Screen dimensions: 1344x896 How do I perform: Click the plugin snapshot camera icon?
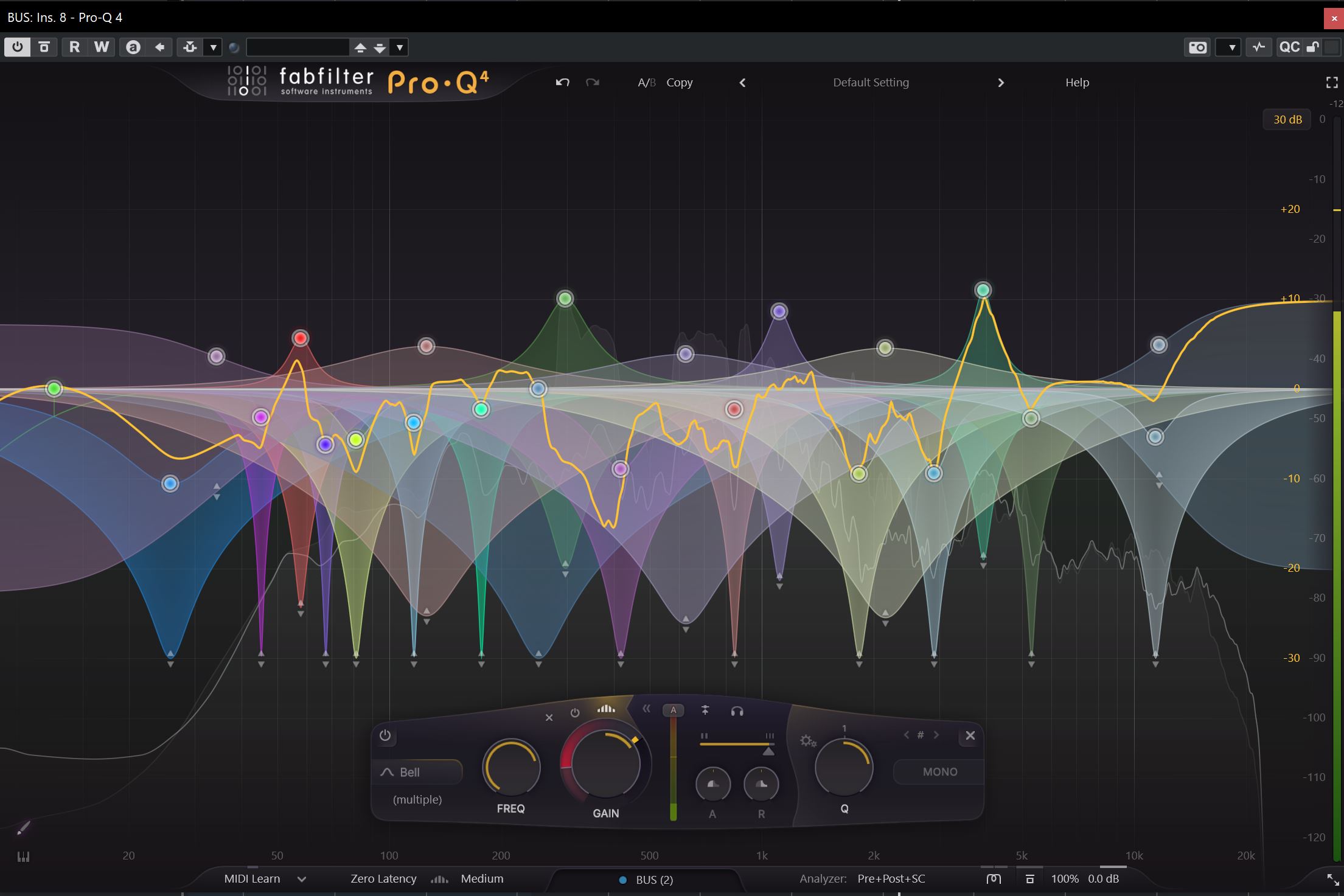pyautogui.click(x=1197, y=47)
